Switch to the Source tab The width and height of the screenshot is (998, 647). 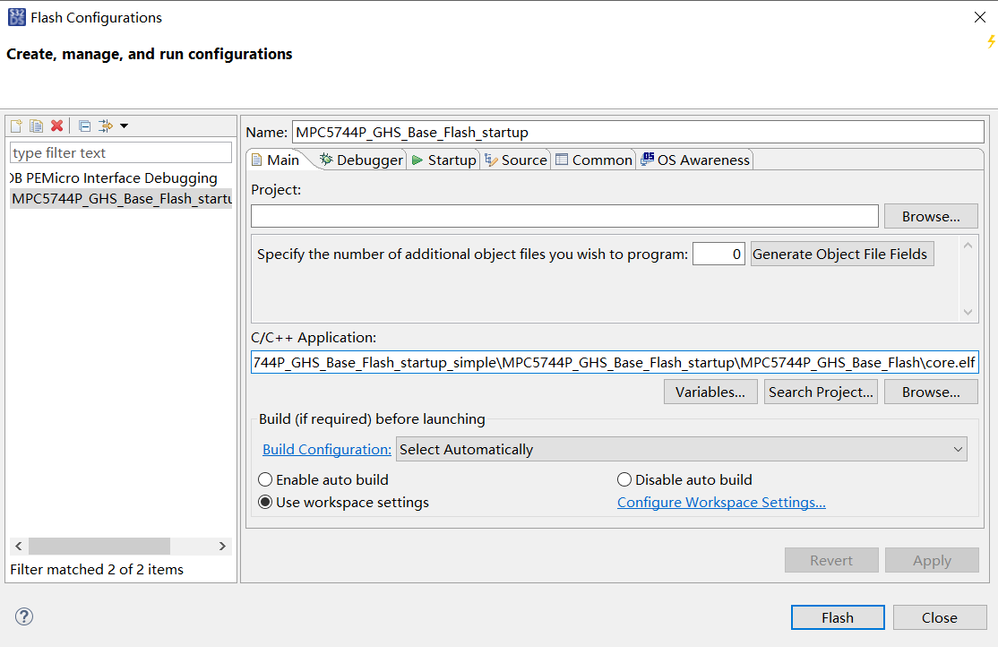pos(516,160)
